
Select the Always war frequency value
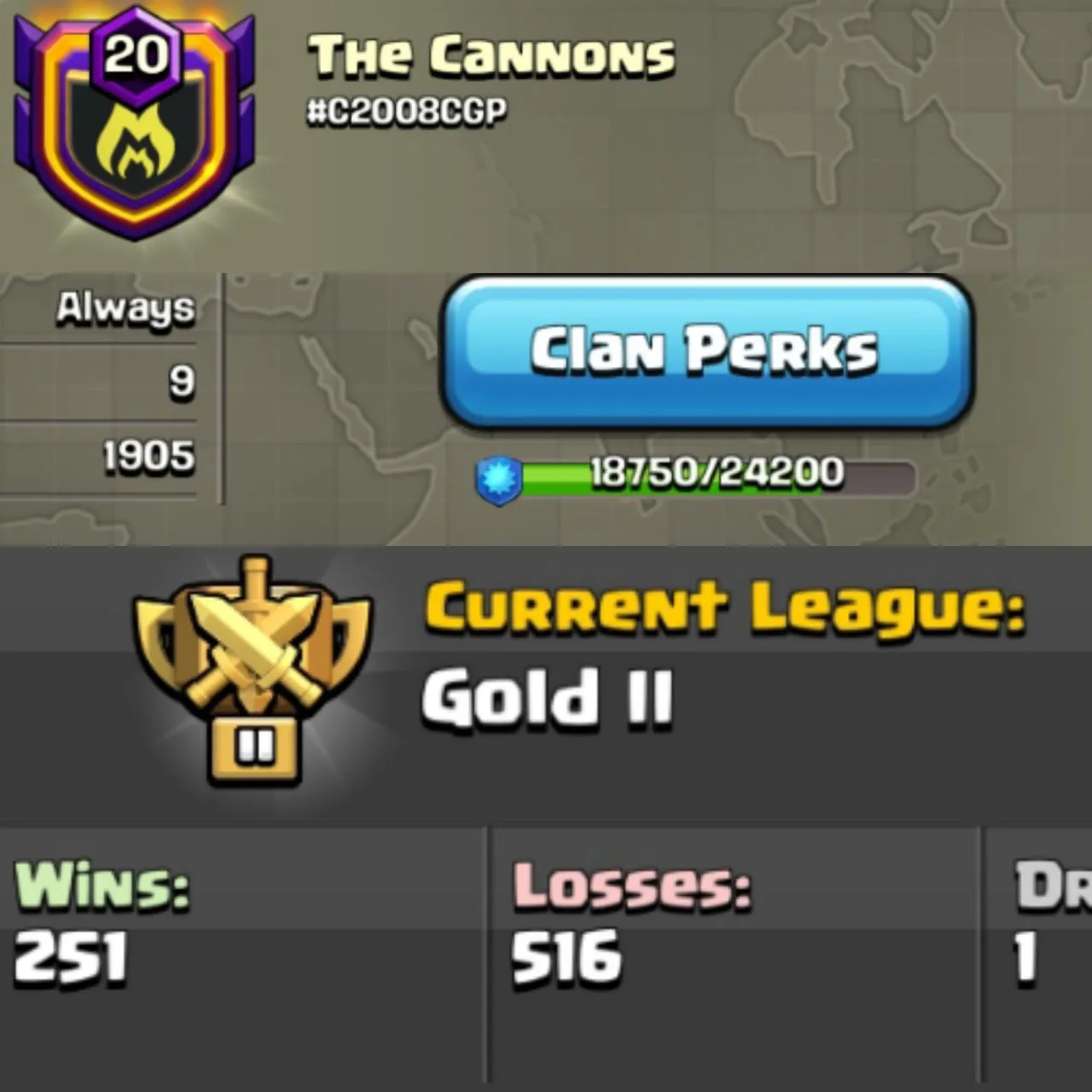click(125, 309)
